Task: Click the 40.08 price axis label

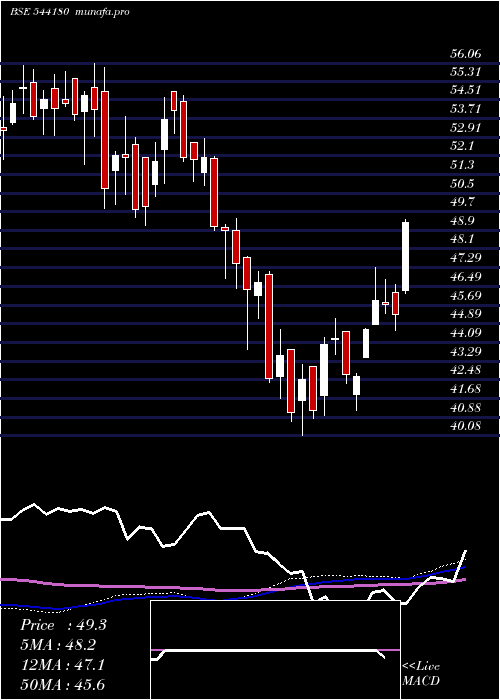Action: click(x=466, y=425)
